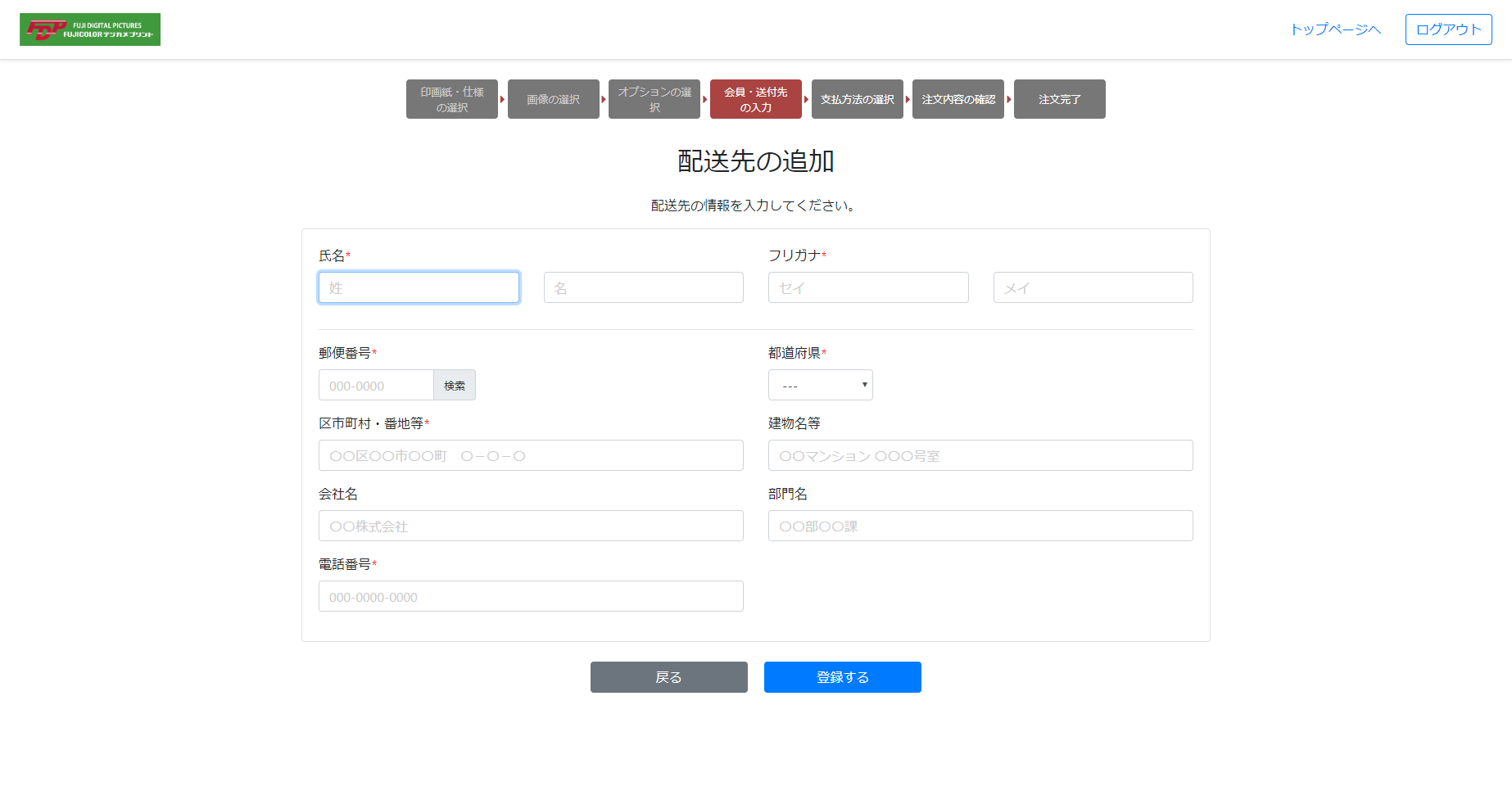Click the ログアウト button
This screenshot has width=1512, height=800.
[1449, 29]
